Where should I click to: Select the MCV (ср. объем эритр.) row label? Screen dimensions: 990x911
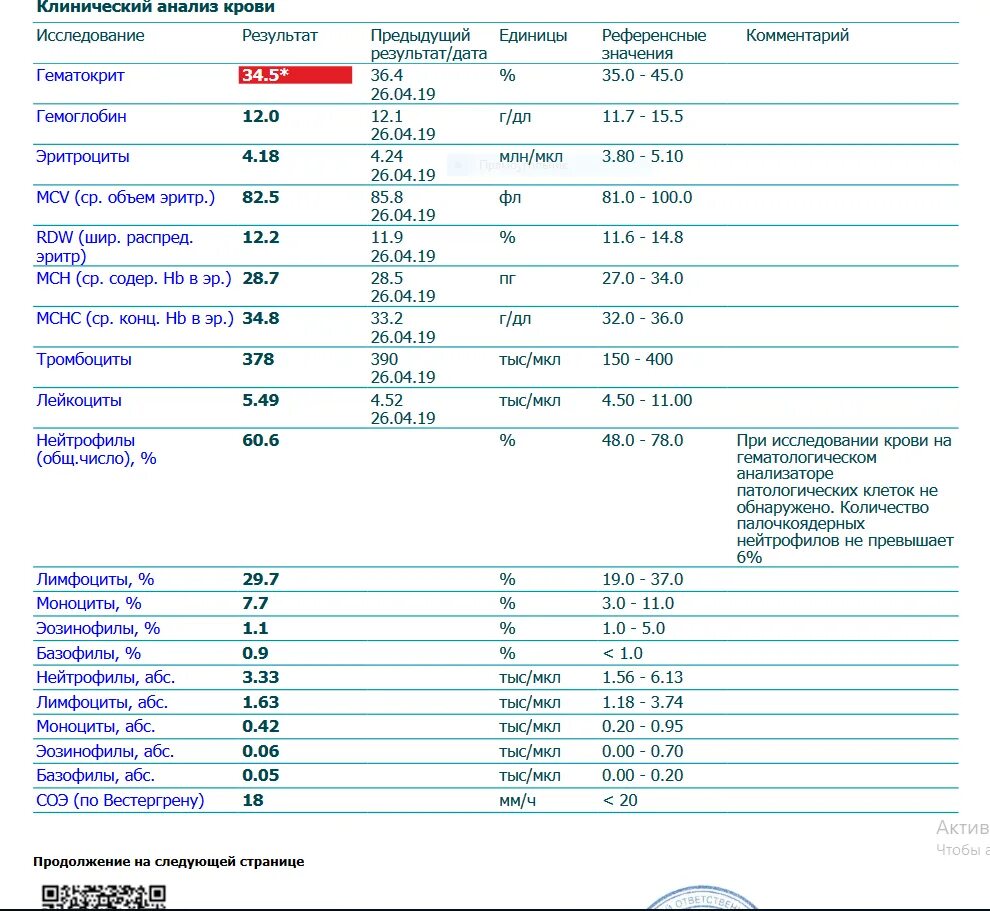point(126,198)
